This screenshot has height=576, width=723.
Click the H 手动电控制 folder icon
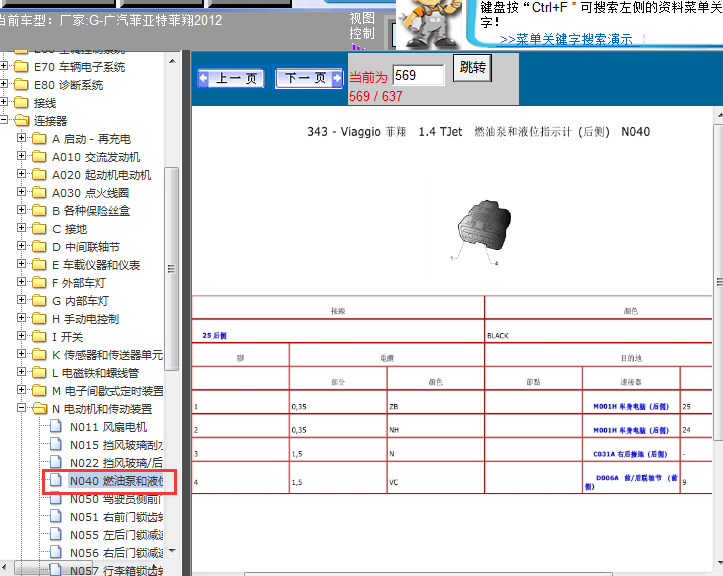pyautogui.click(x=39, y=318)
